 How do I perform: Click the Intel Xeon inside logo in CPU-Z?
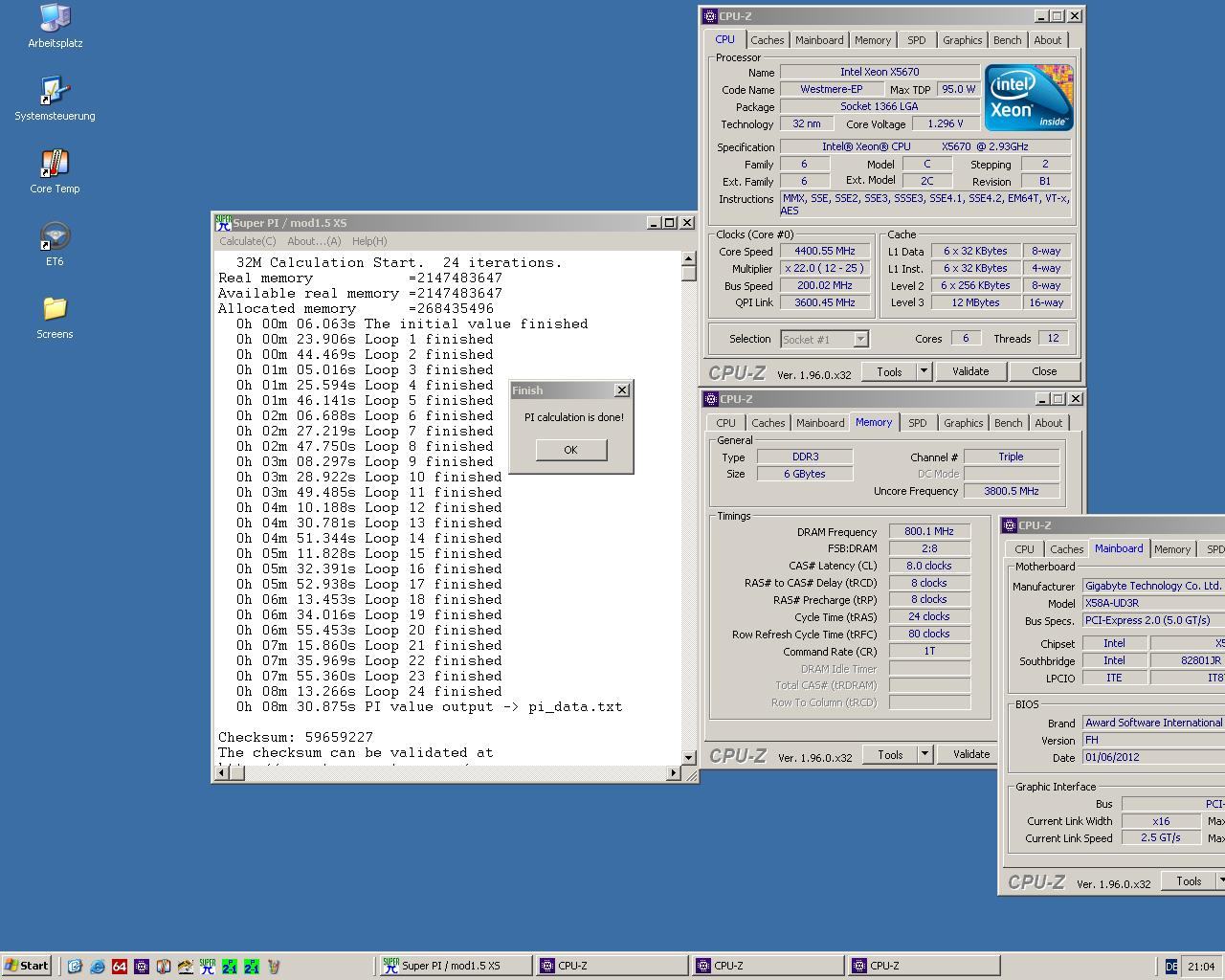pyautogui.click(x=1029, y=98)
